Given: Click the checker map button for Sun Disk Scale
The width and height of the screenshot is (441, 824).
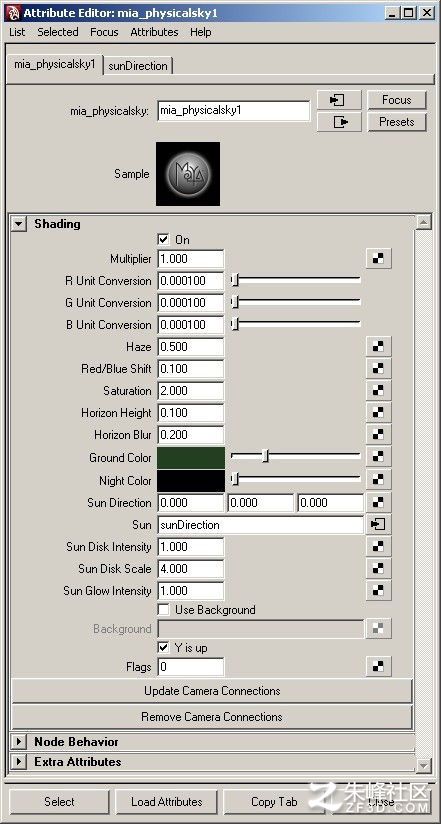Looking at the screenshot, I should pyautogui.click(x=378, y=569).
